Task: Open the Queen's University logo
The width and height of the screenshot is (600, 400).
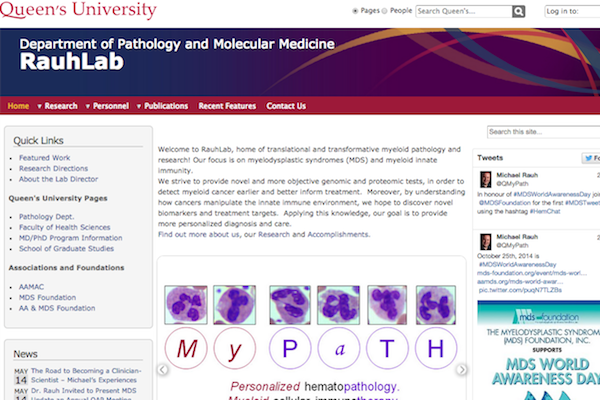Action: point(79,11)
